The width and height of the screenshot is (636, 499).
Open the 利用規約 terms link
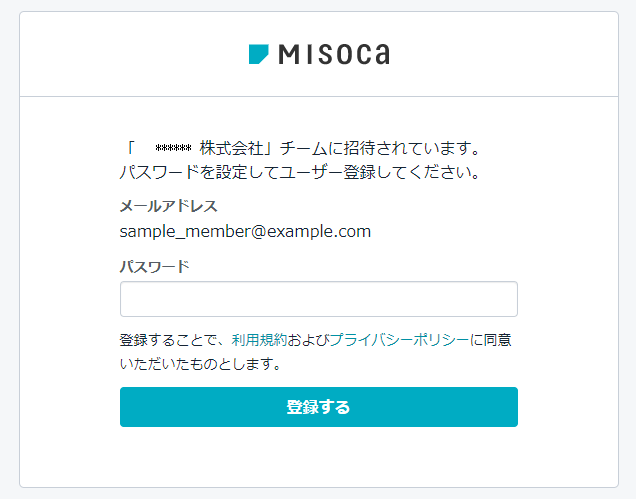(259, 340)
